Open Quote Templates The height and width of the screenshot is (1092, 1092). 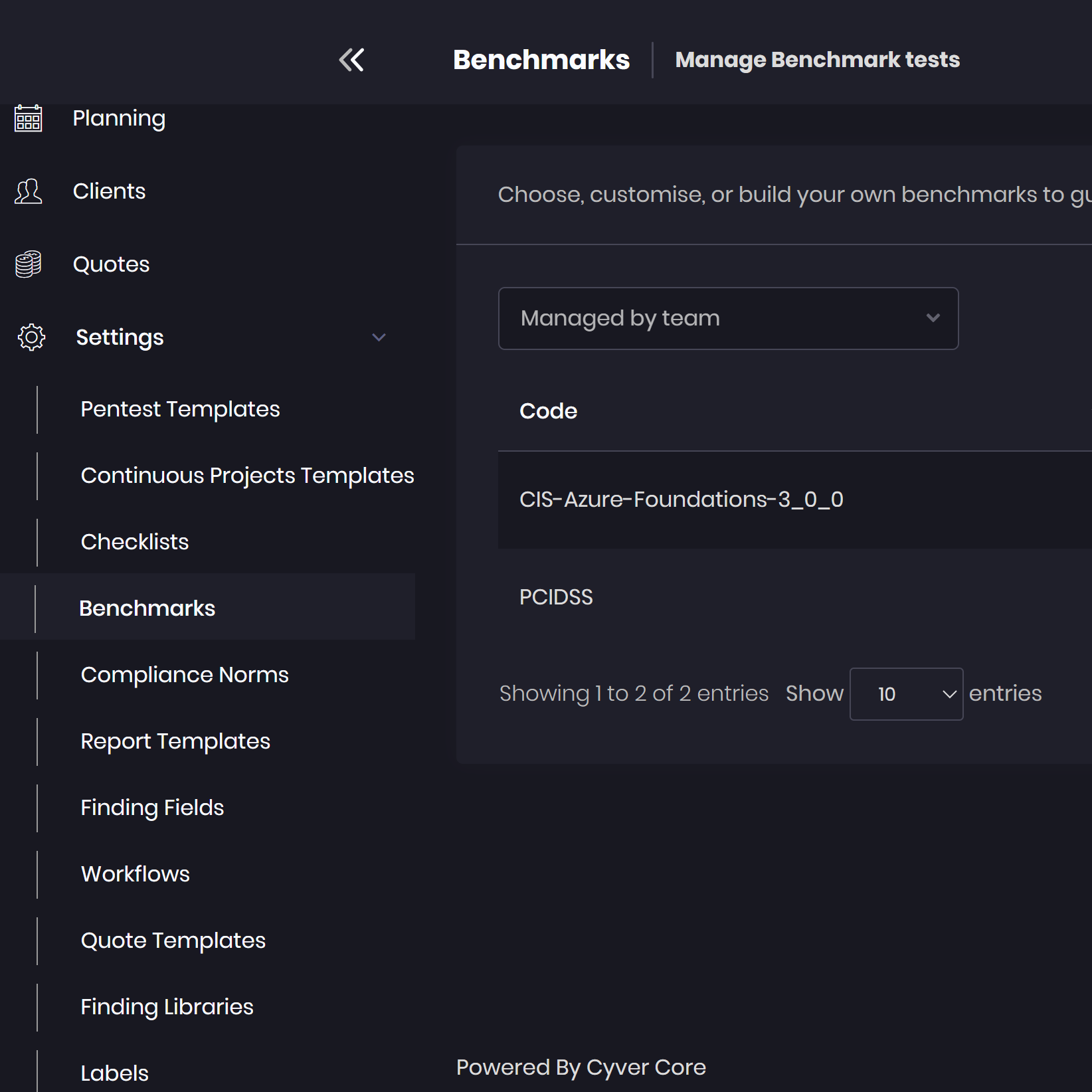[x=173, y=941]
